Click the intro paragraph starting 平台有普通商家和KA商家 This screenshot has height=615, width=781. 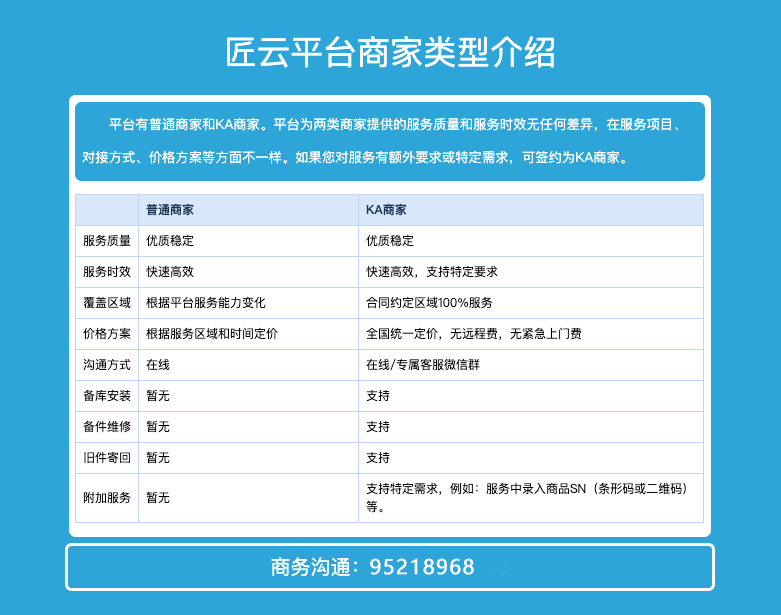(390, 141)
